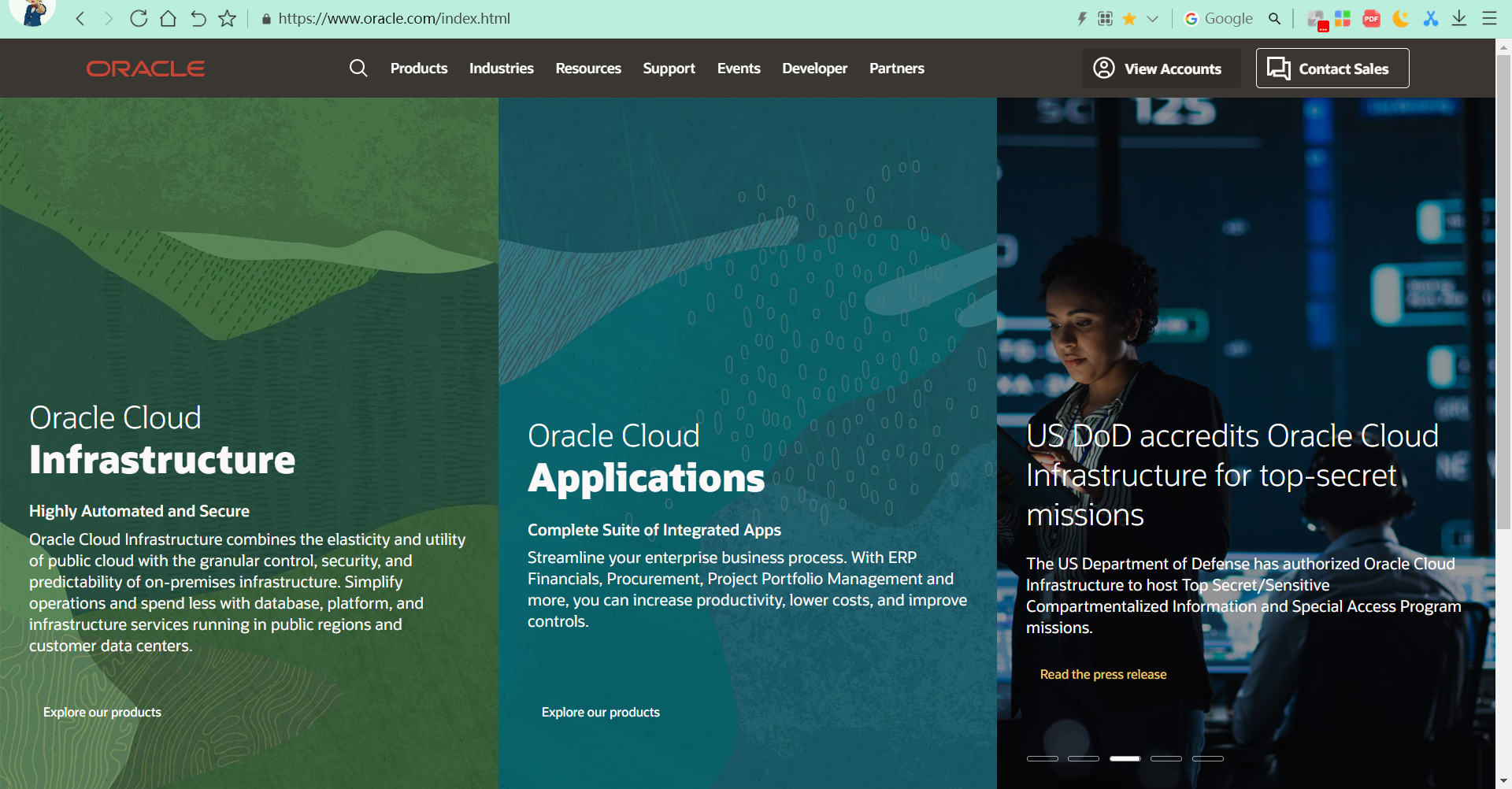Open the colorful four-squares extension

click(x=1343, y=18)
